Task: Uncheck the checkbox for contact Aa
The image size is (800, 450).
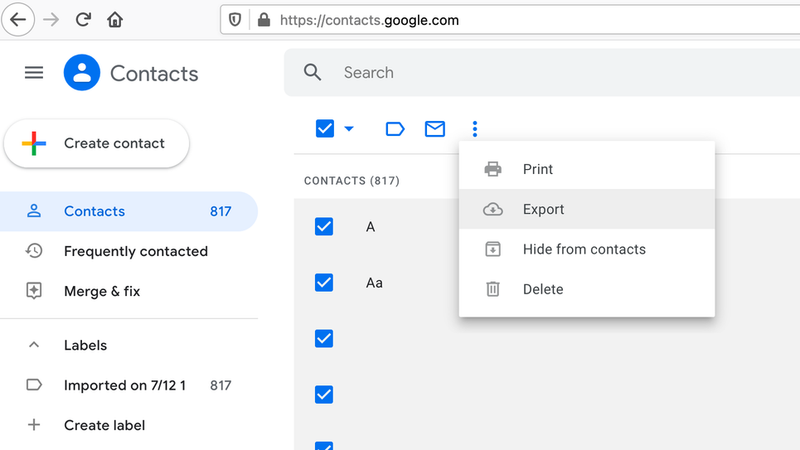Action: (x=324, y=283)
